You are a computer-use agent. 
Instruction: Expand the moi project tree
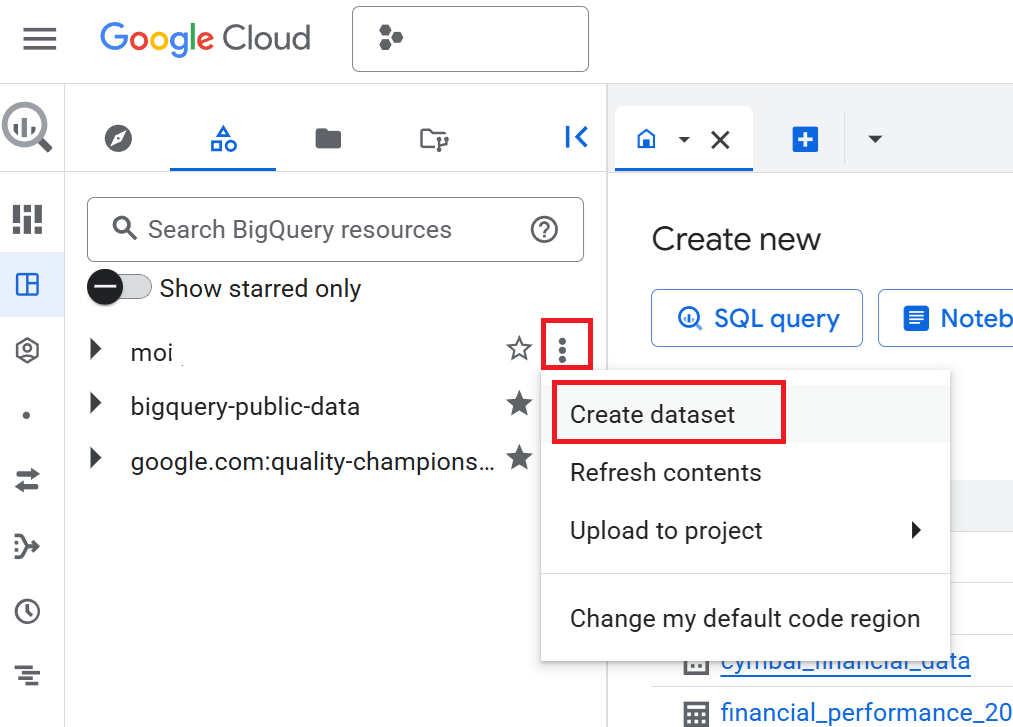click(x=96, y=349)
